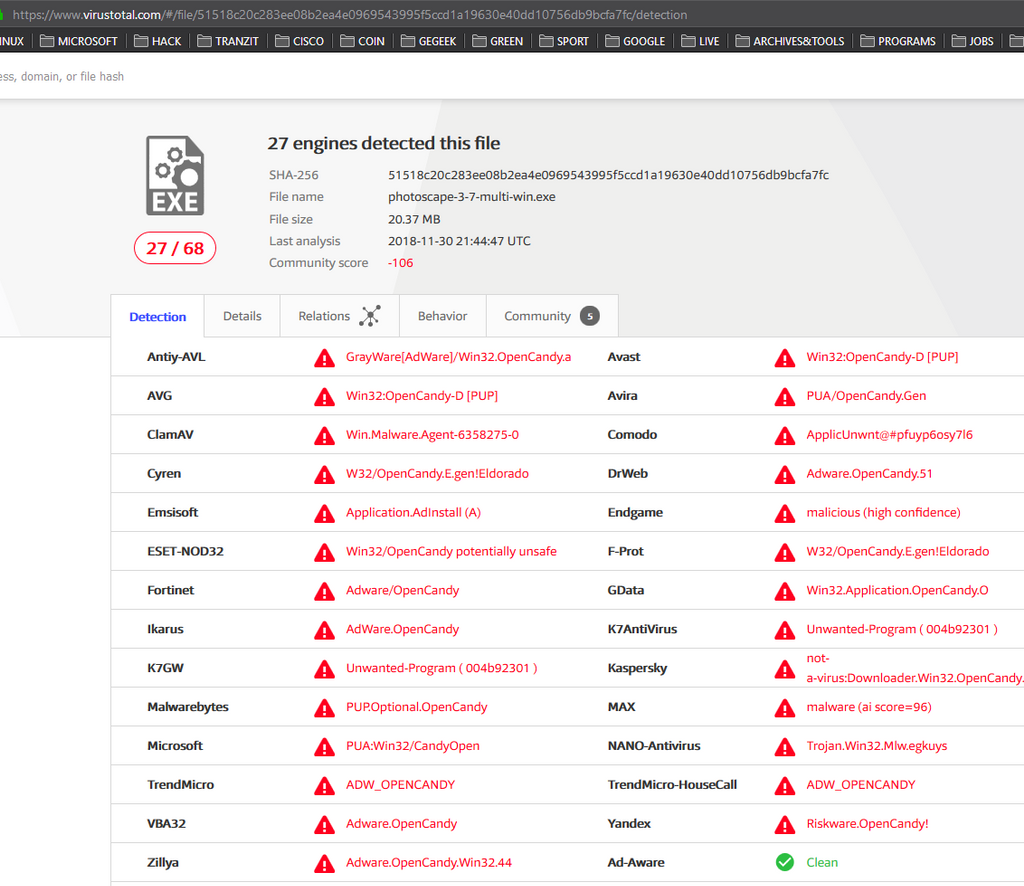Switch to the Behavior tab
This screenshot has width=1024, height=886.
click(443, 316)
